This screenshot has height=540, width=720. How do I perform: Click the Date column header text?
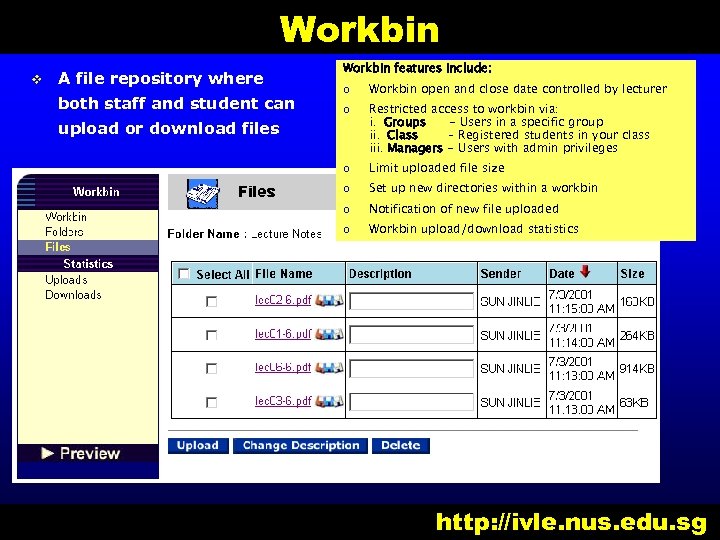[x=562, y=274]
